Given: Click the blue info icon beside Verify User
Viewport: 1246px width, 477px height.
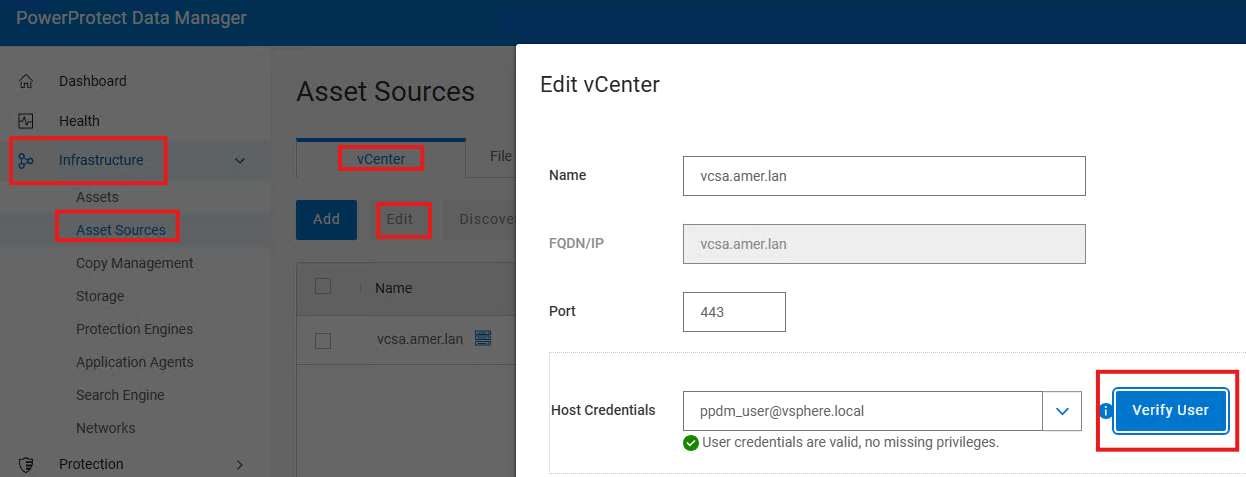Looking at the screenshot, I should (1105, 410).
